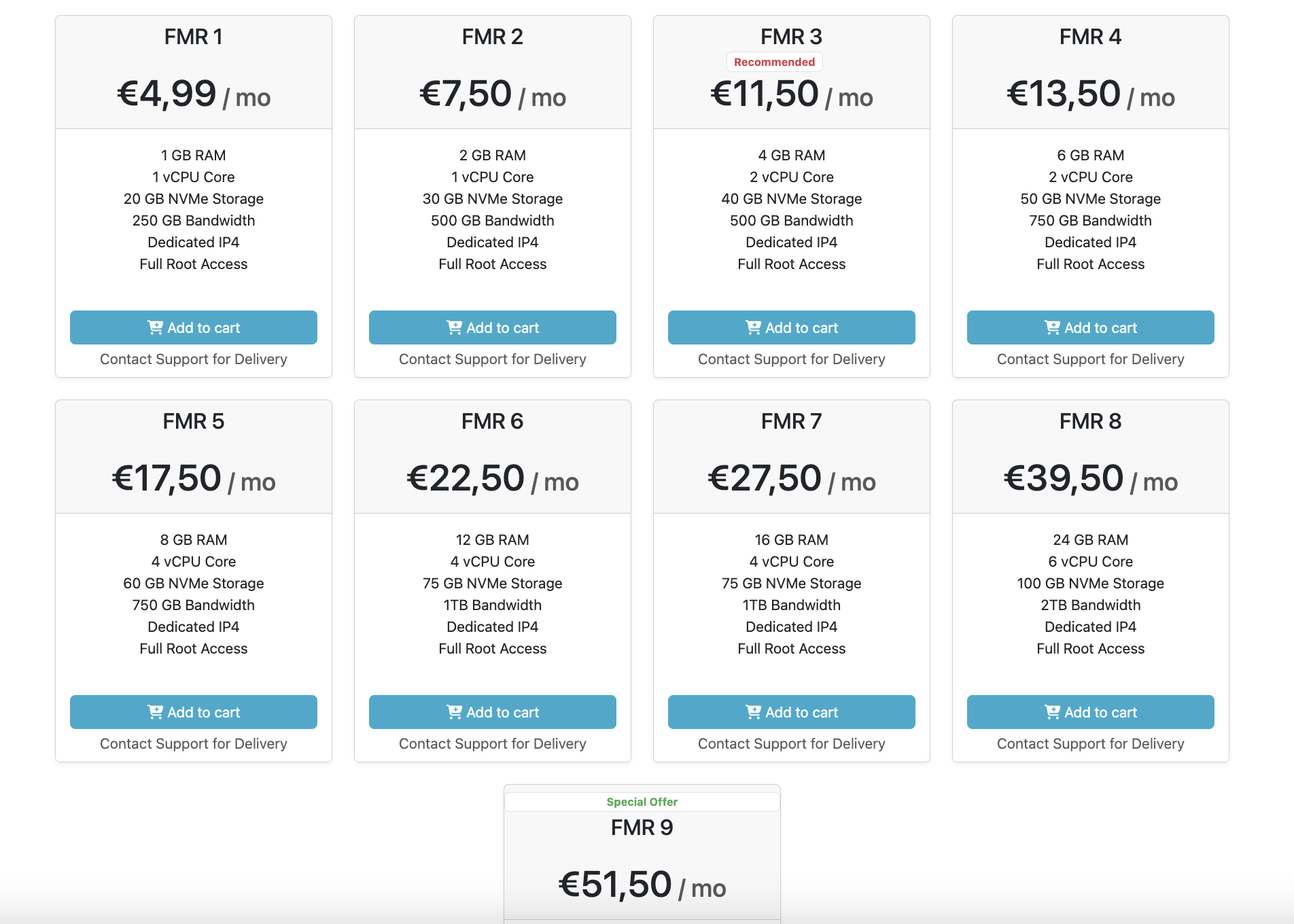Click the cart icon on FMR 6 button

click(454, 712)
